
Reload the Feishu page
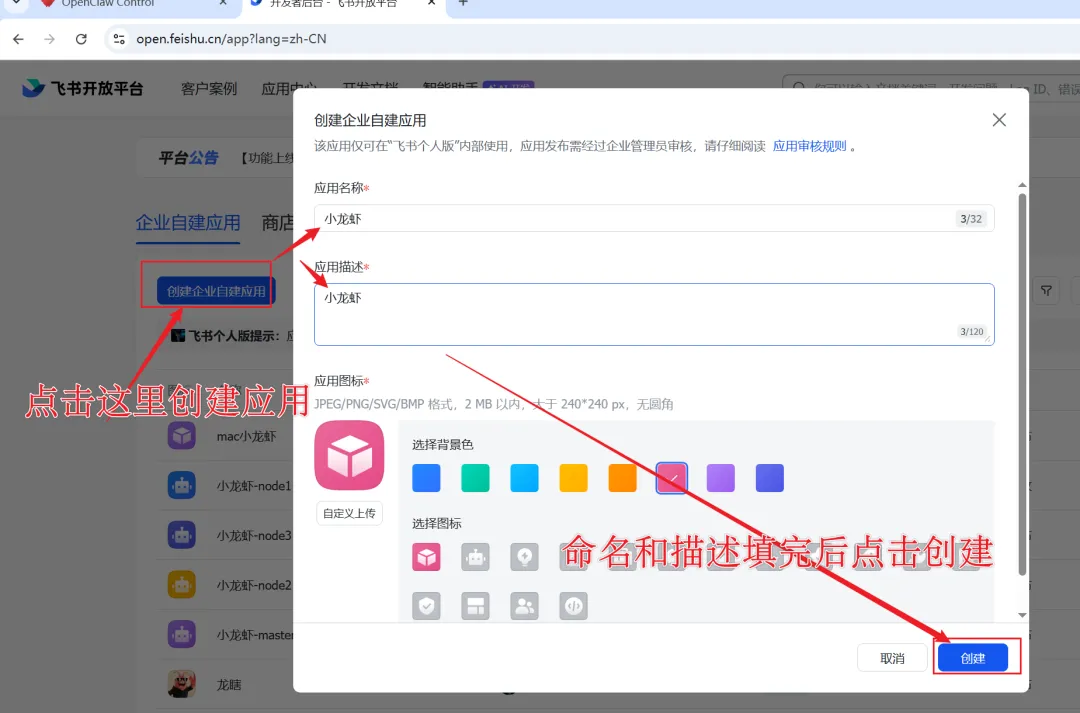[81, 39]
